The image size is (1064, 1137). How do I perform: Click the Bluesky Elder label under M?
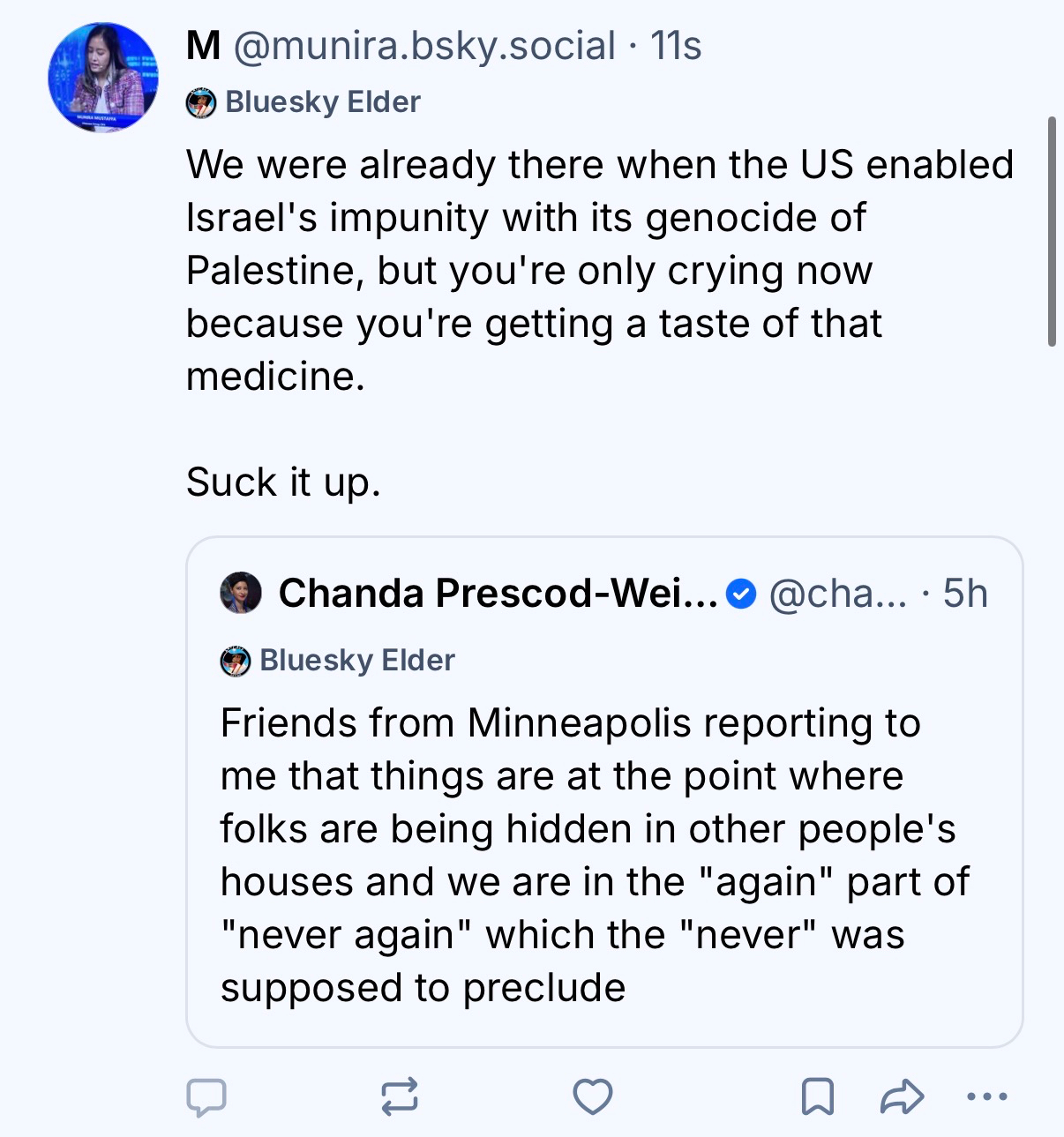[323, 102]
